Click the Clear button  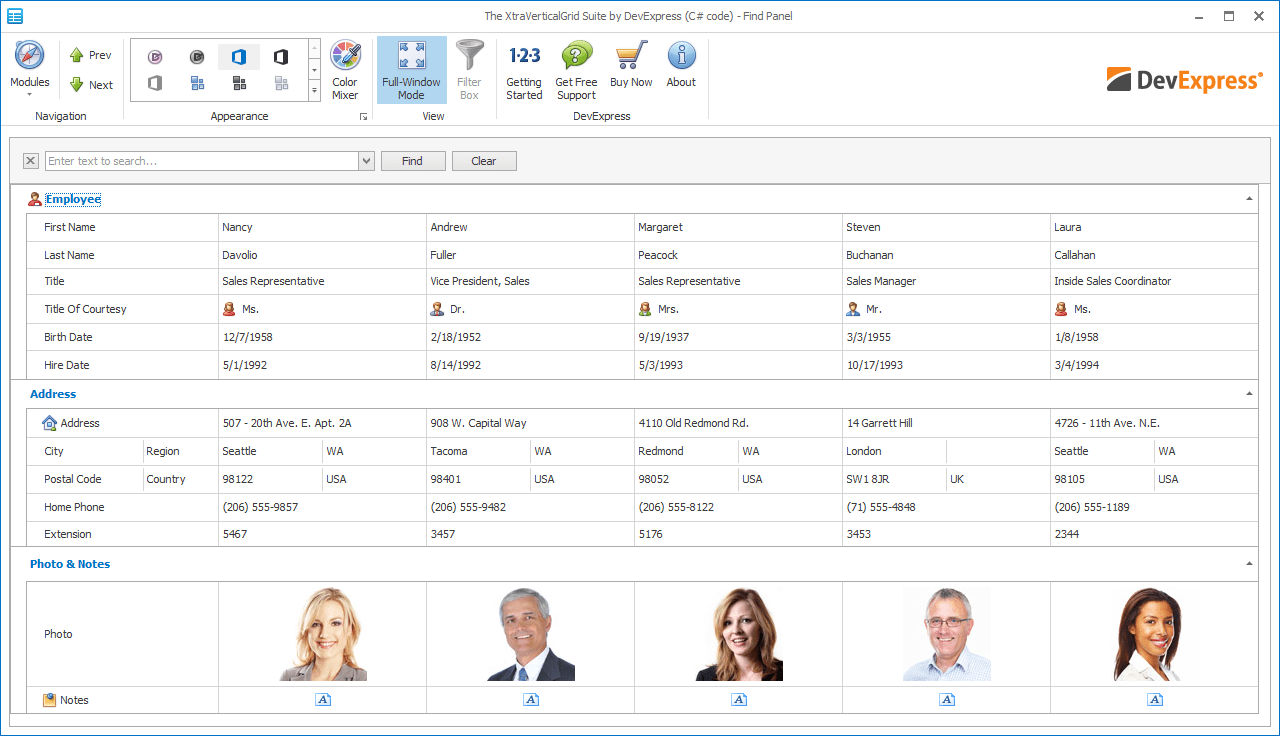[484, 161]
